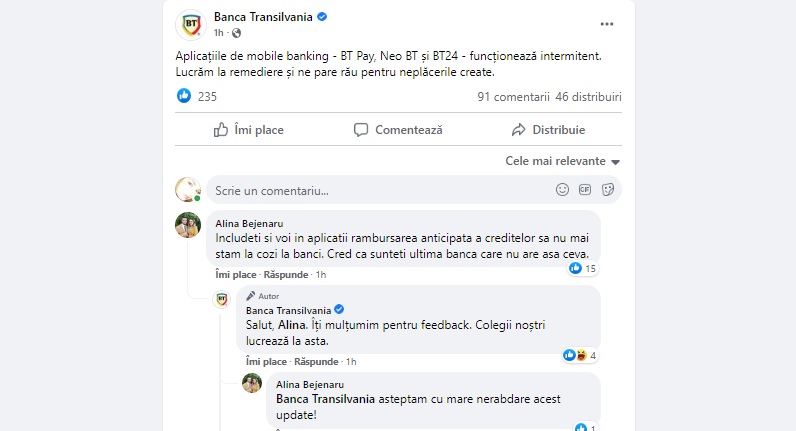Open the Cele mai relevante sort dropdown

(563, 161)
